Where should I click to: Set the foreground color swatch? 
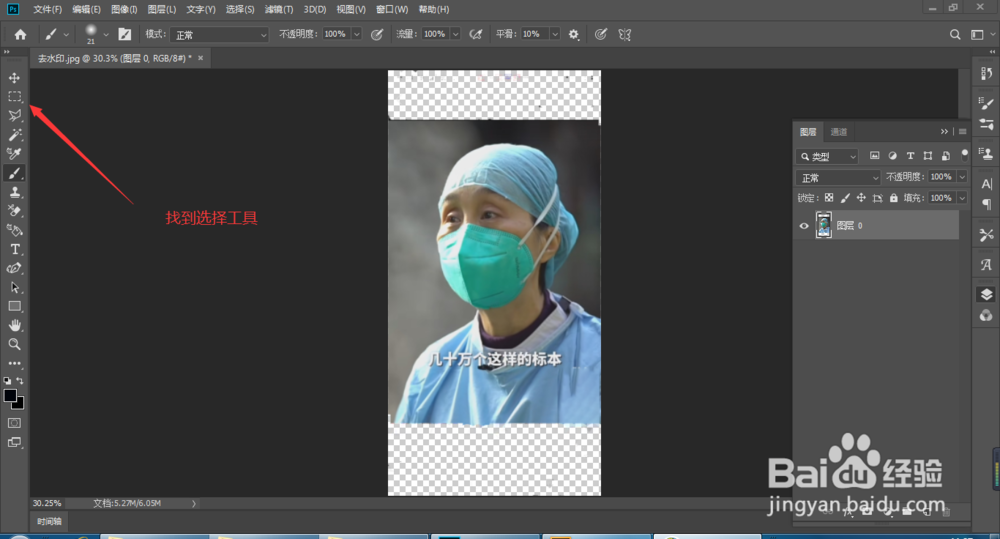[10, 395]
